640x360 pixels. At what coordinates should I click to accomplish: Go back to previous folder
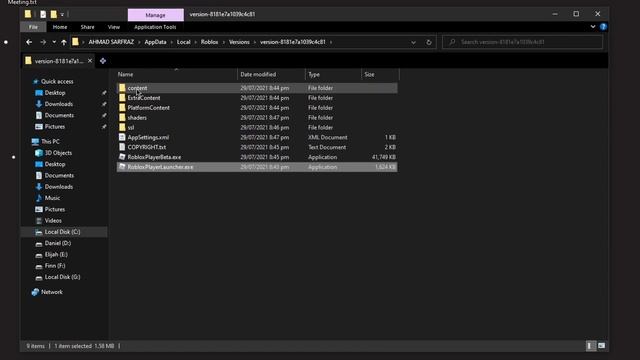coord(29,42)
